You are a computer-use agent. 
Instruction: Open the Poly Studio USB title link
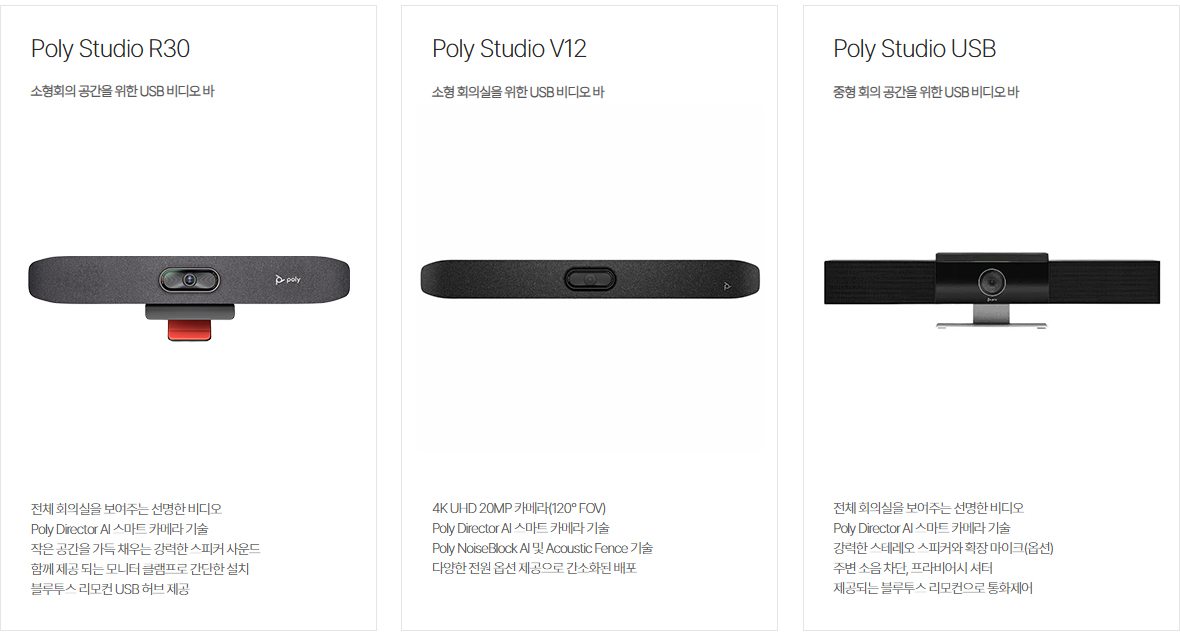click(x=914, y=49)
